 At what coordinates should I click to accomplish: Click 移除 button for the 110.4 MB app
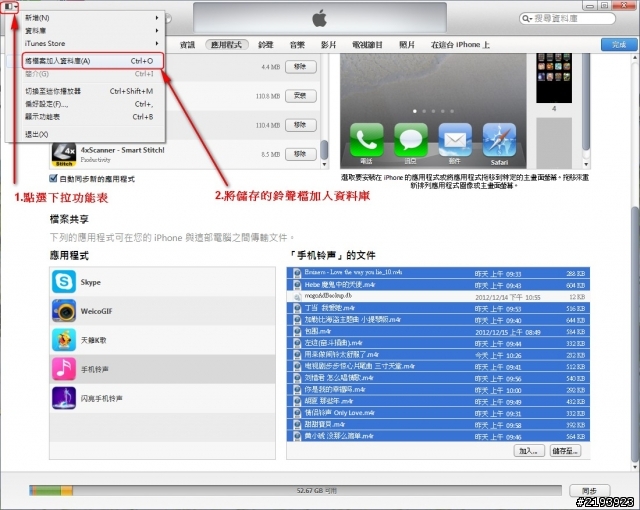300,125
